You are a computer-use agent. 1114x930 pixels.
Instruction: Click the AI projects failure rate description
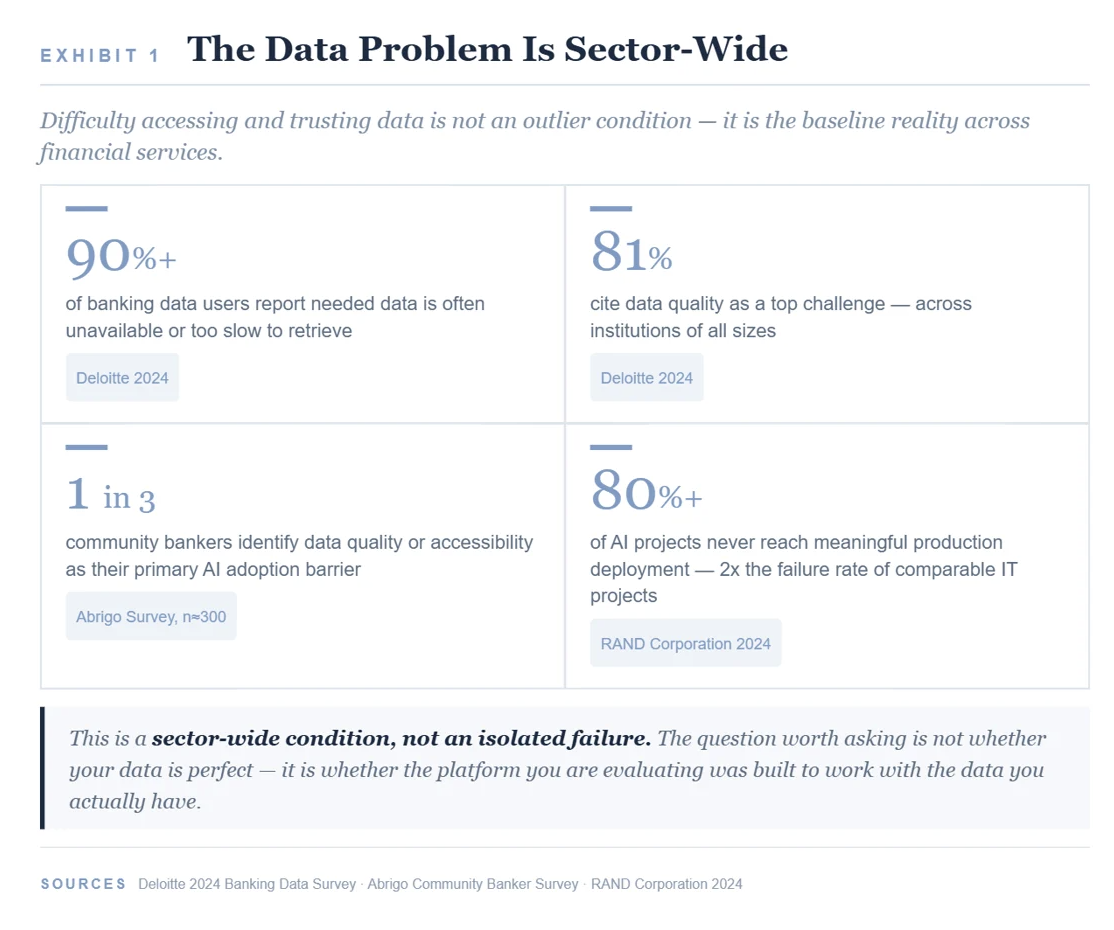pyautogui.click(x=804, y=568)
